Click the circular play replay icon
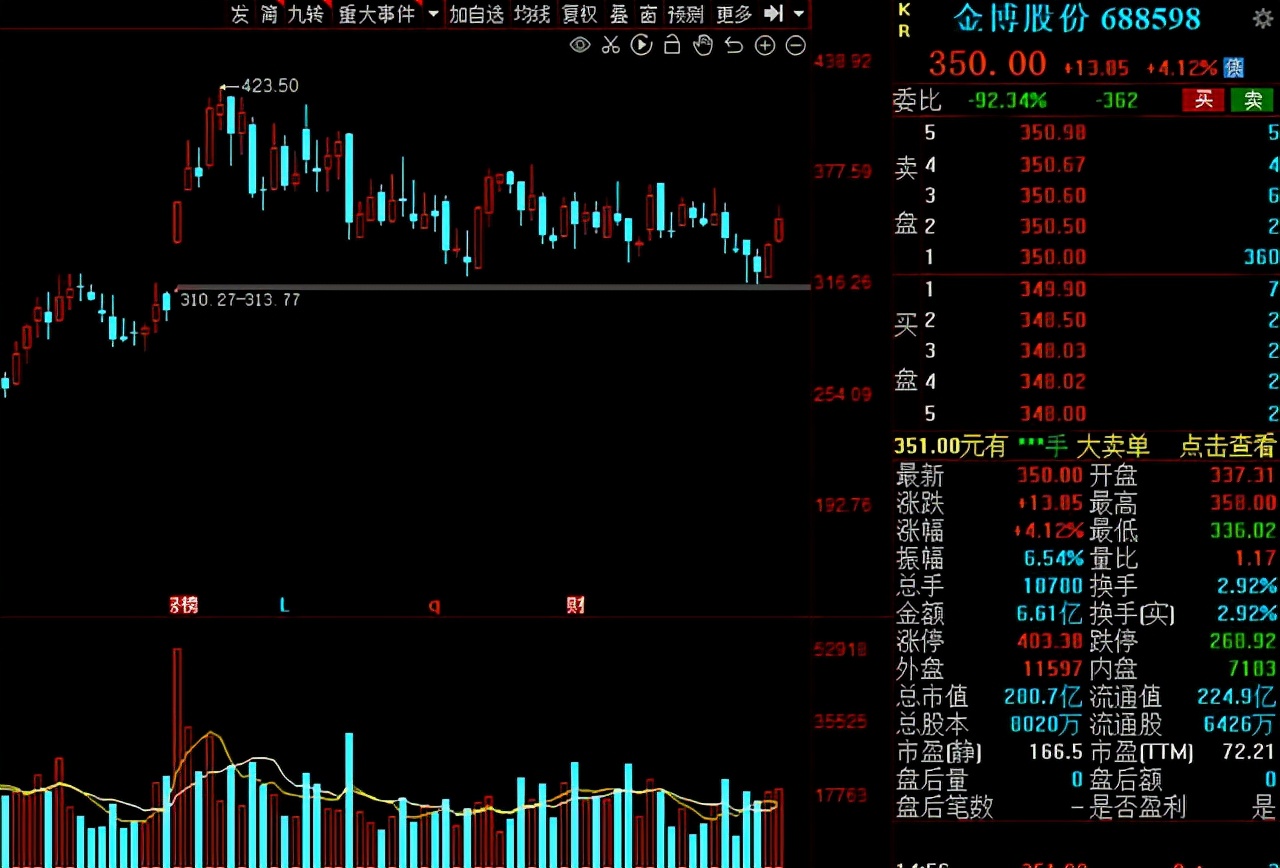This screenshot has width=1280, height=868. tap(642, 45)
